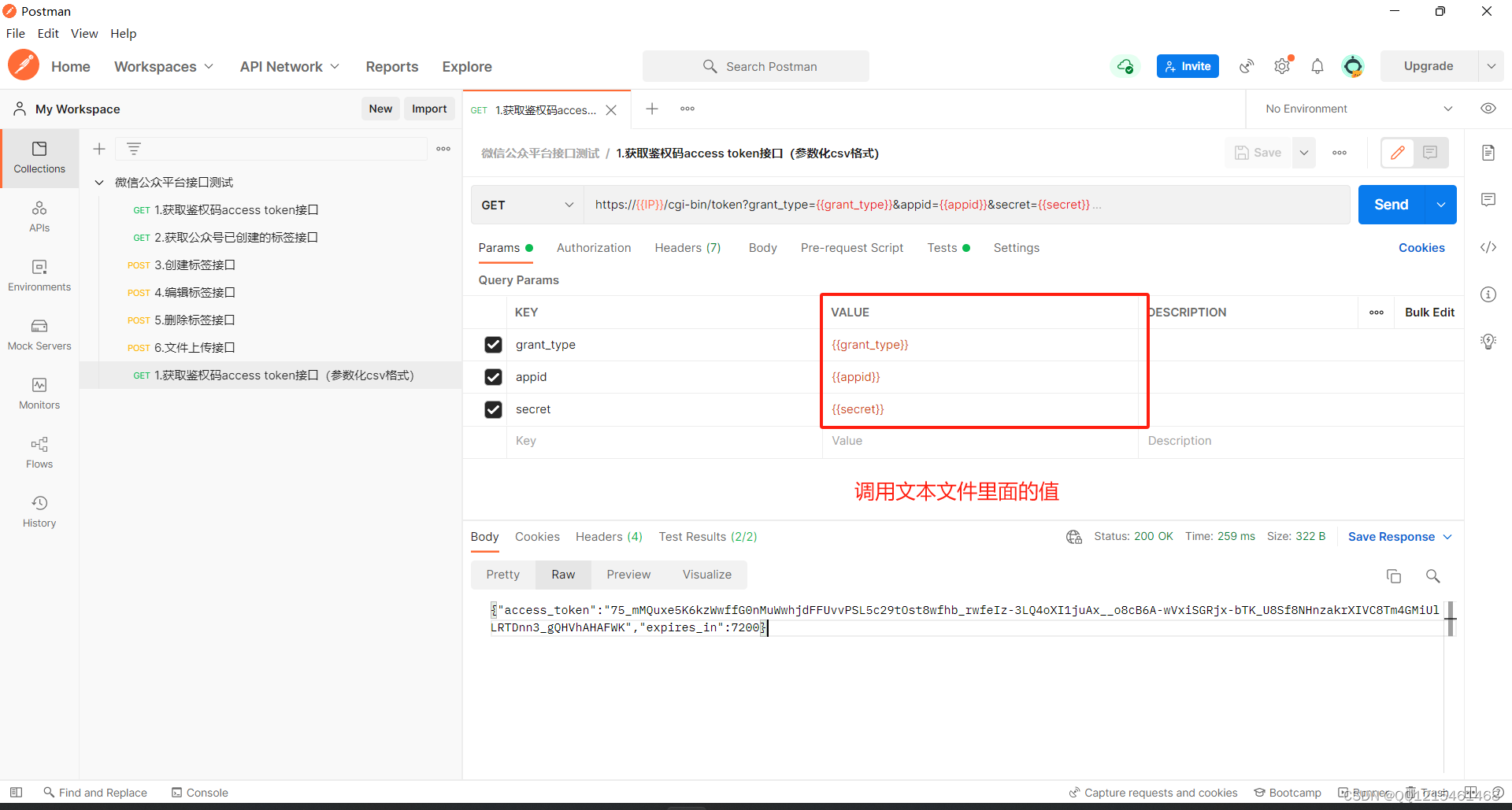Switch to the Headers (7) request tab
Image resolution: width=1512 pixels, height=810 pixels.
click(687, 248)
